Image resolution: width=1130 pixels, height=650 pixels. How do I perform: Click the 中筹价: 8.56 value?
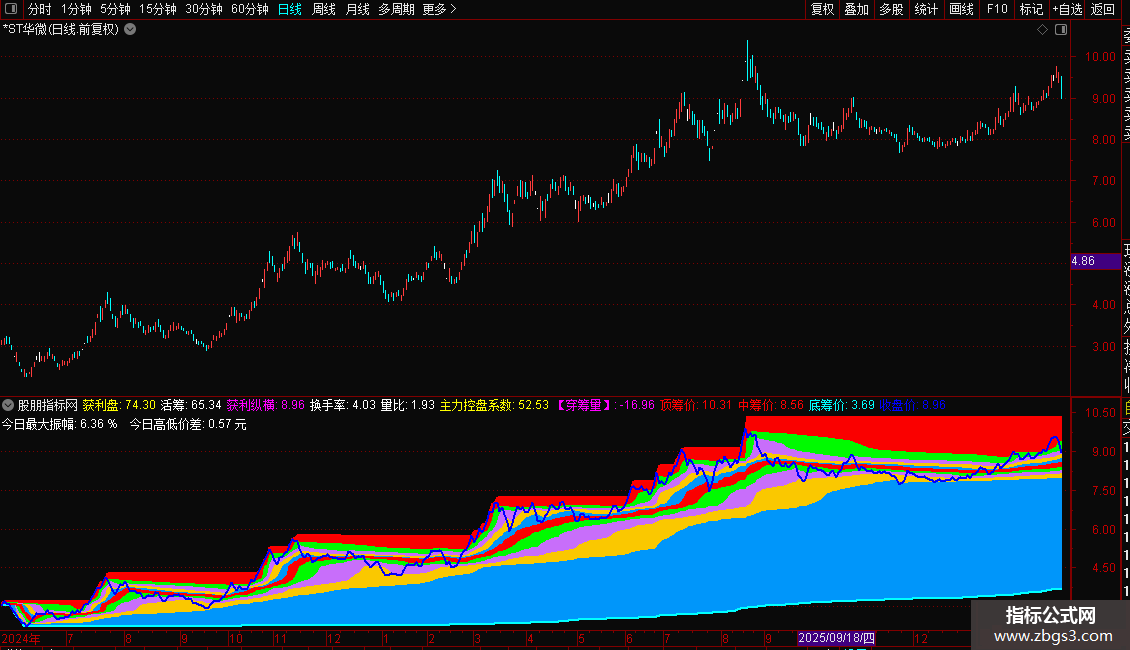(x=770, y=406)
